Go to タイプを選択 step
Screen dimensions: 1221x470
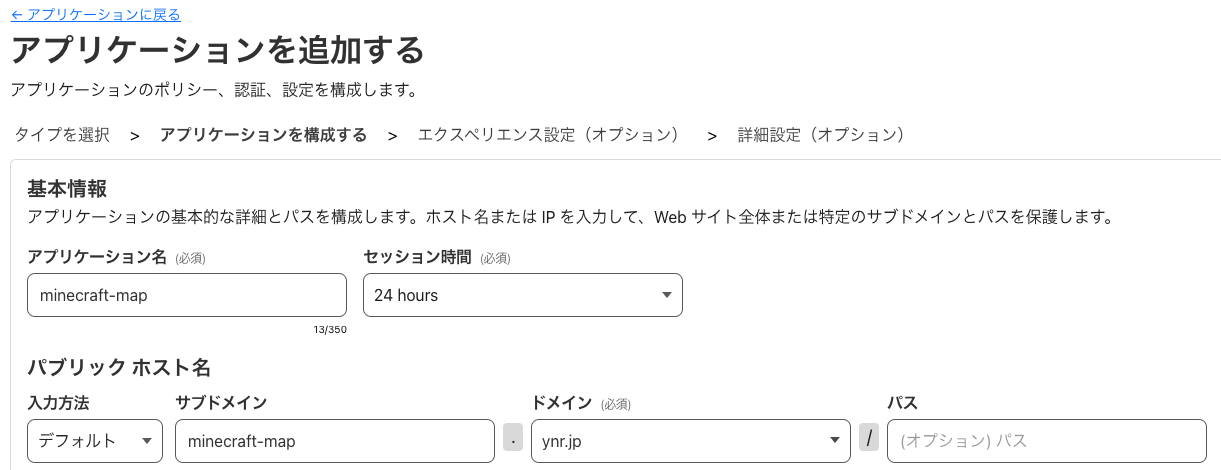tap(62, 135)
